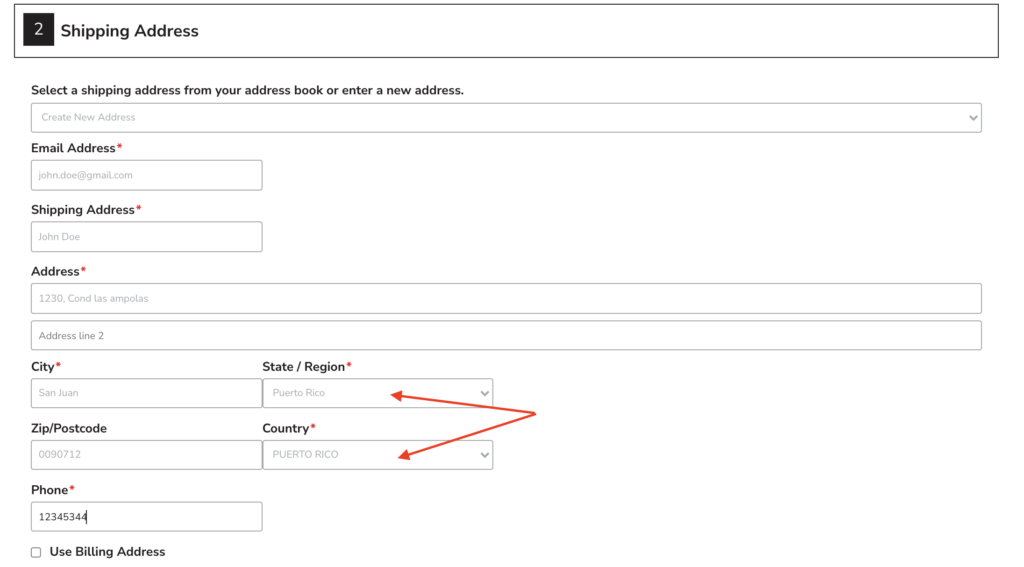Open the Create New Address dropdown
Image resolution: width=1024 pixels, height=567 pixels.
[506, 118]
